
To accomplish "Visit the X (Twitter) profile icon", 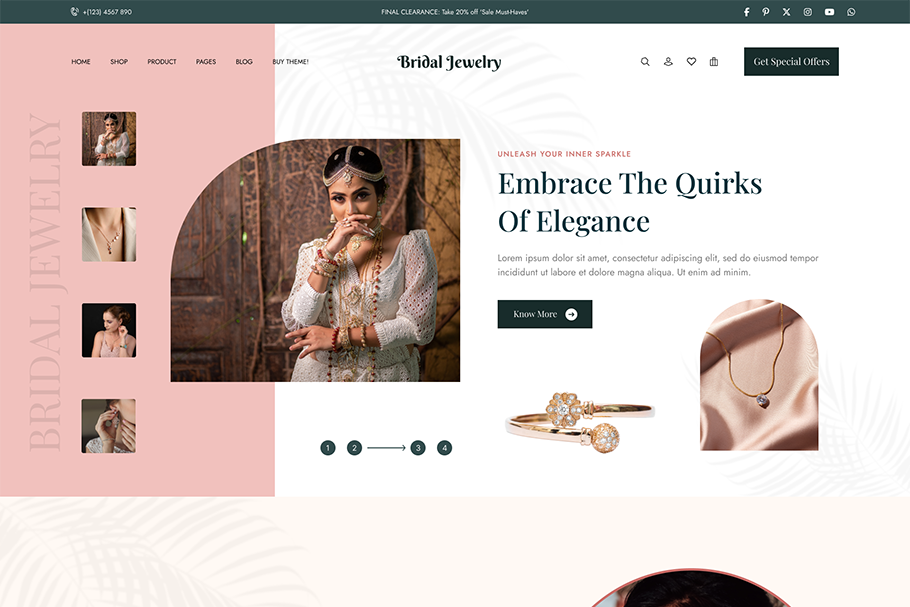I will click(x=786, y=12).
